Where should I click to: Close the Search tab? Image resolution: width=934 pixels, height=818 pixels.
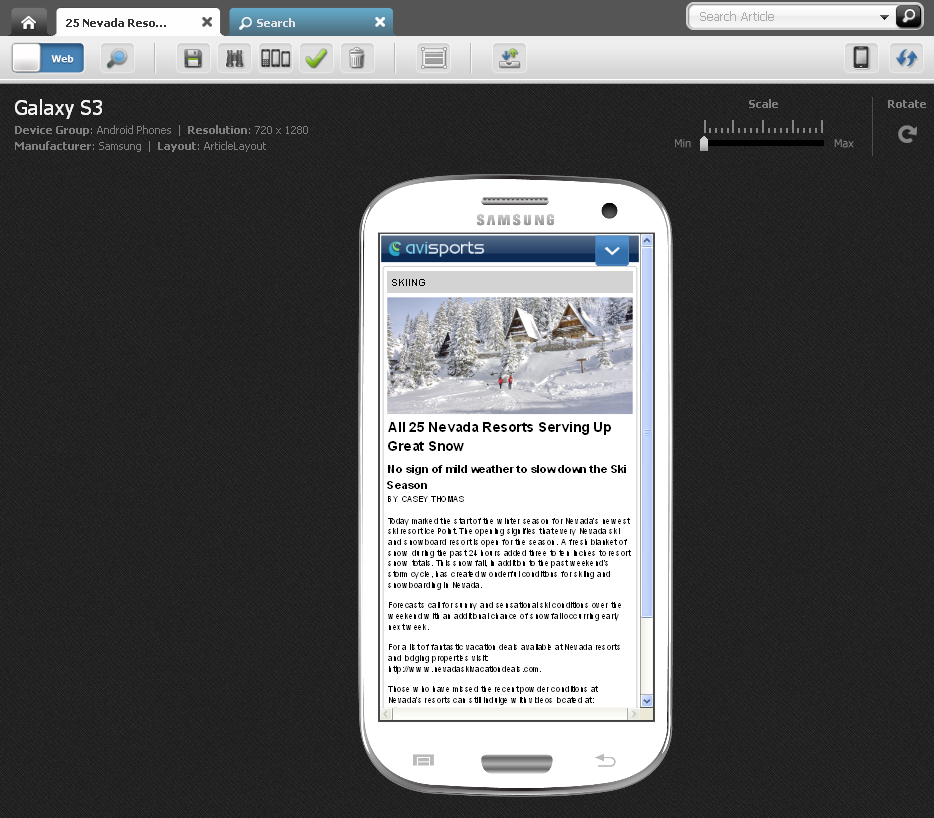(x=379, y=22)
